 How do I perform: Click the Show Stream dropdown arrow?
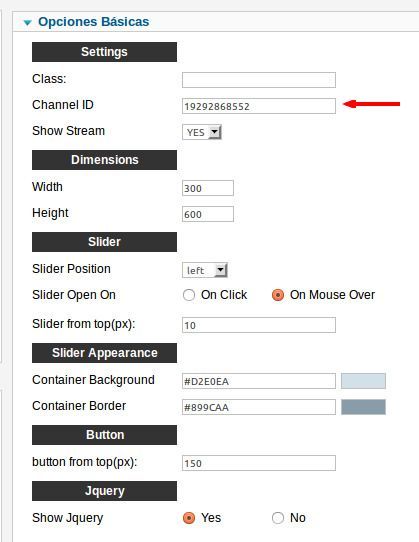click(215, 132)
